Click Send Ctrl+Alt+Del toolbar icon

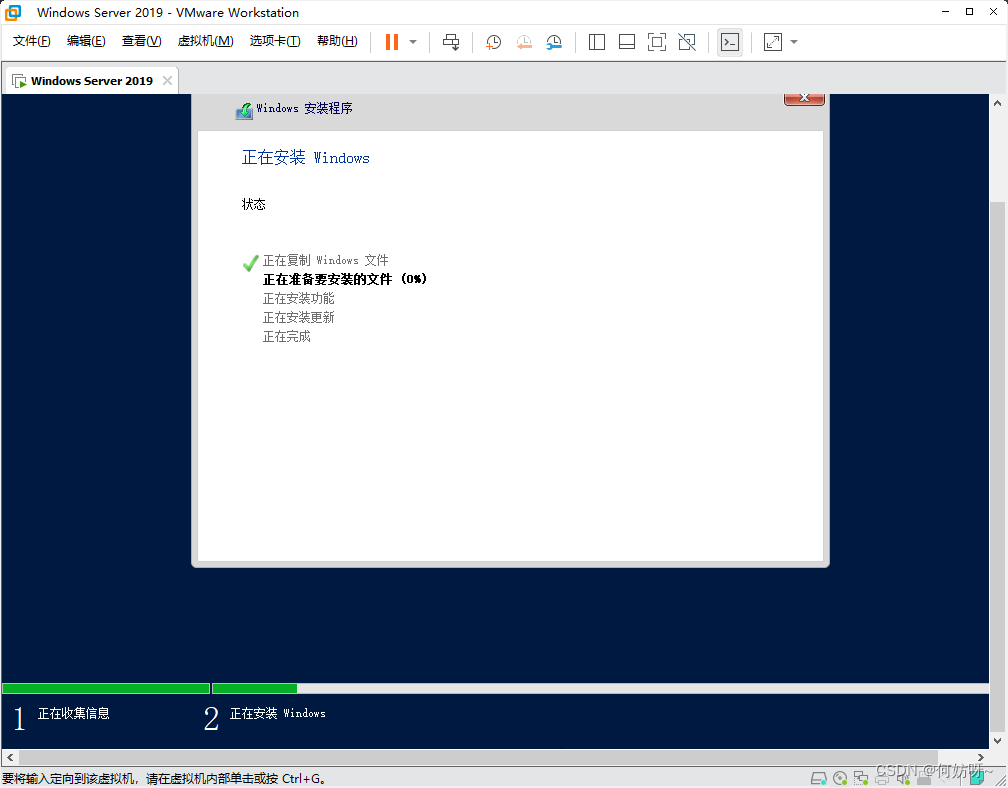click(451, 42)
